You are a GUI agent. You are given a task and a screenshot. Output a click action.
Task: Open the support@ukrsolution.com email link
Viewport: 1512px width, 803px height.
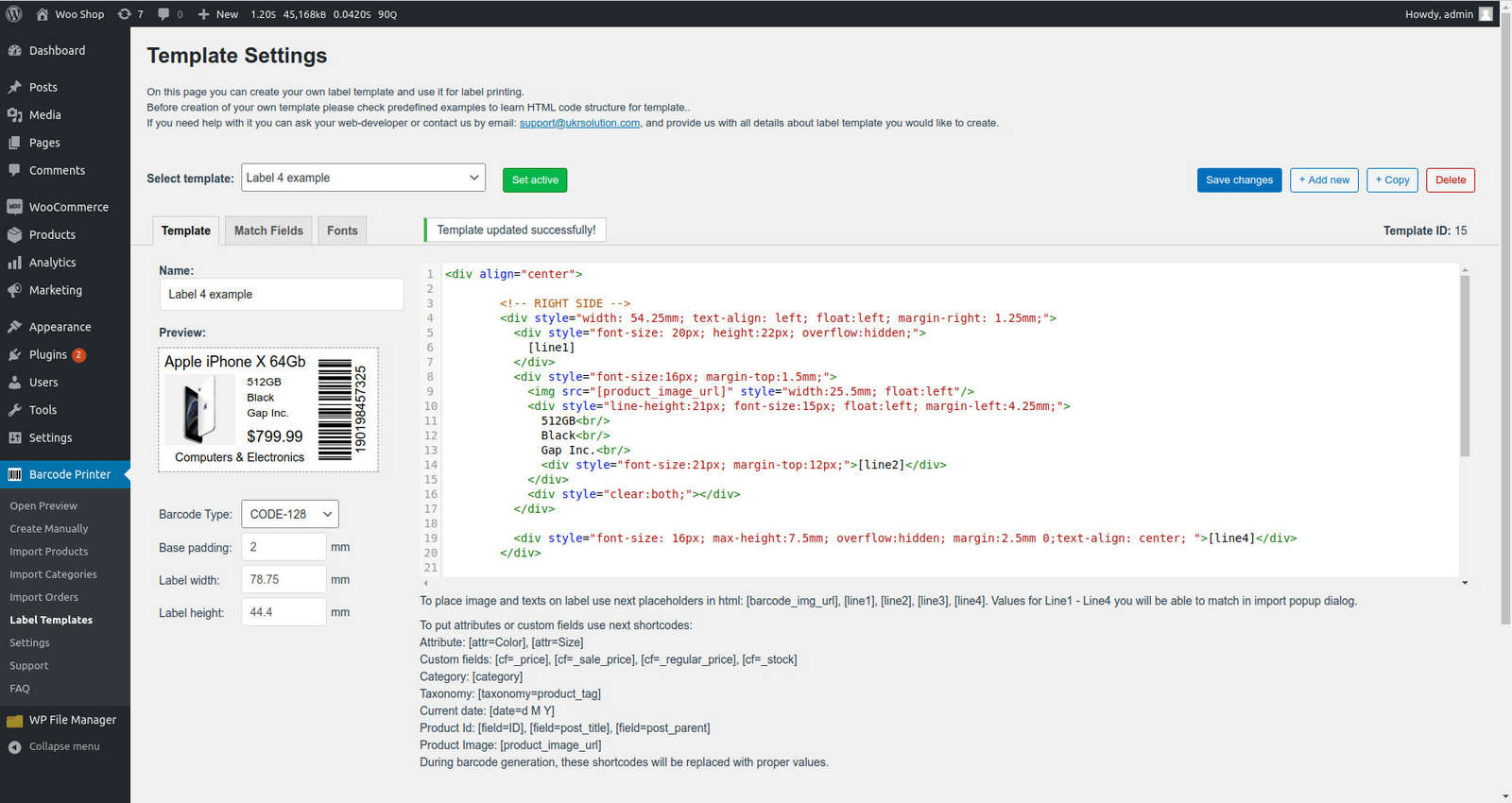tap(579, 123)
